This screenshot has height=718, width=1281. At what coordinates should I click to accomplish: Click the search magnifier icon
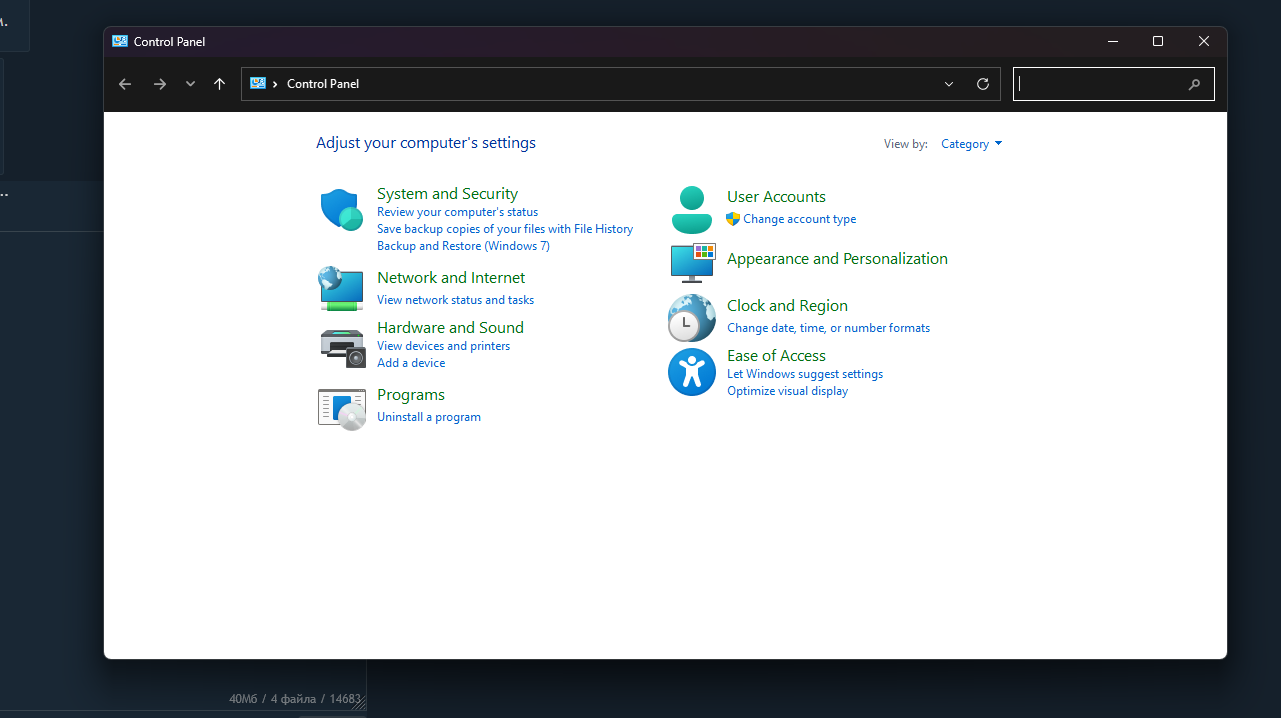pos(1194,85)
